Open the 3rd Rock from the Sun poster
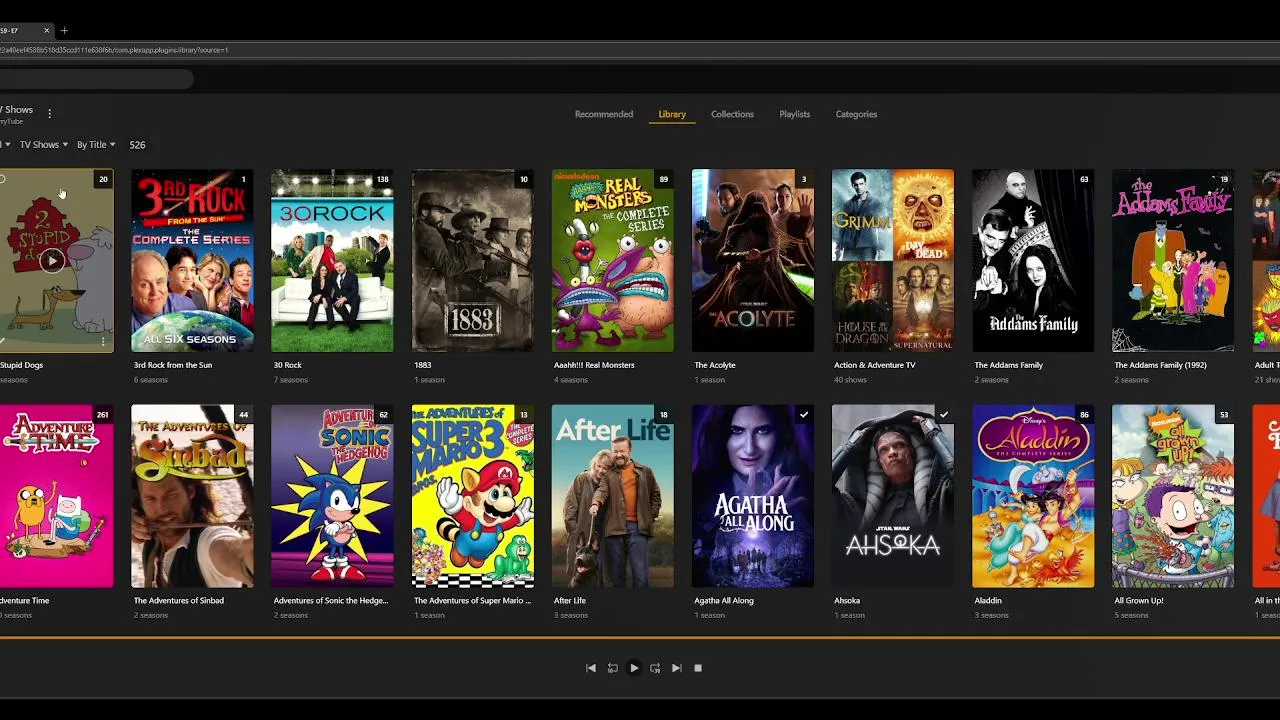This screenshot has width=1280, height=720. point(192,261)
